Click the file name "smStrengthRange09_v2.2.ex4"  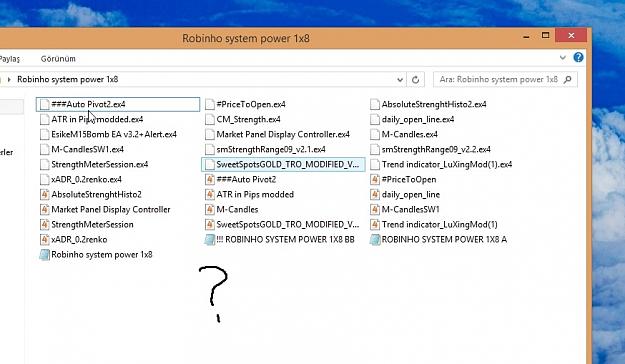(436, 150)
